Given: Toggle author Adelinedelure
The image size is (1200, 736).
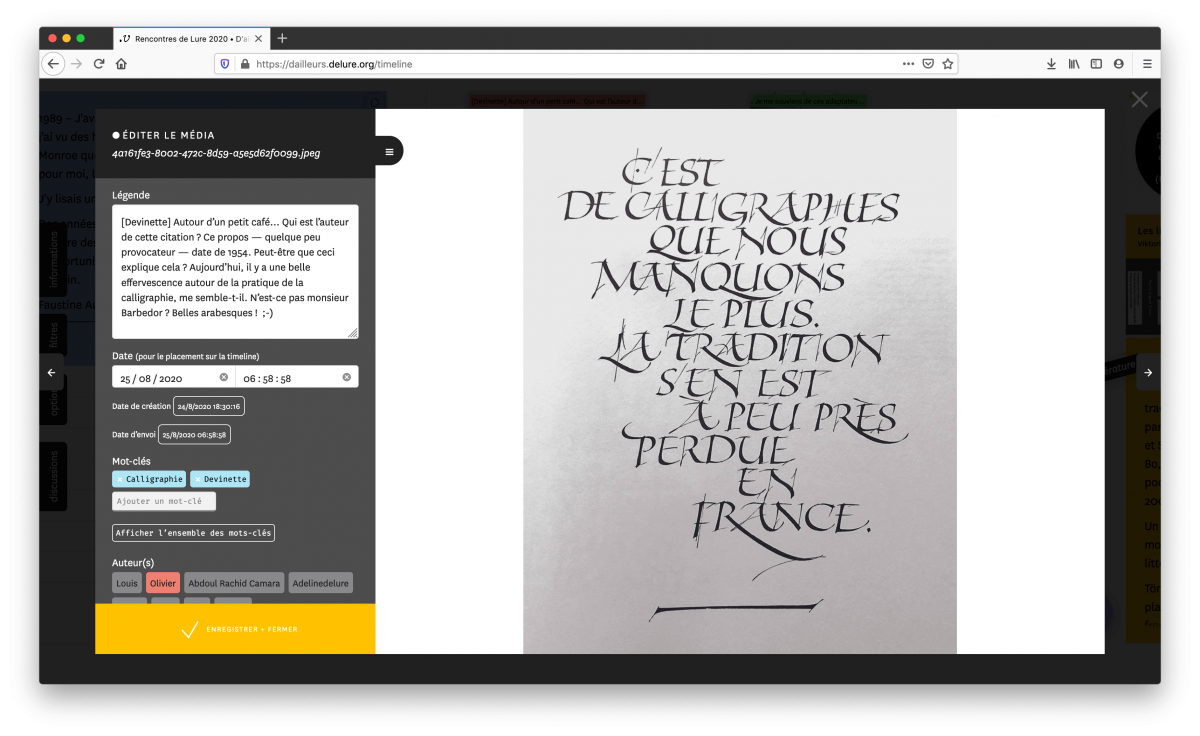Looking at the screenshot, I should pyautogui.click(x=321, y=583).
